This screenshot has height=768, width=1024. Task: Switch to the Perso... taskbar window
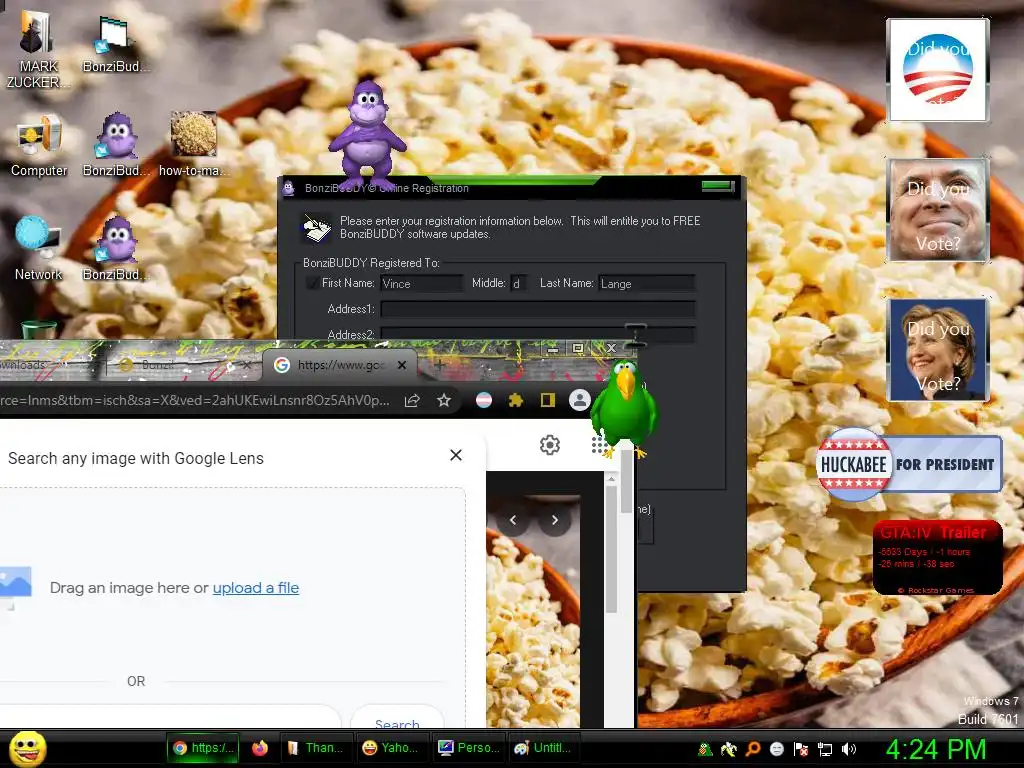coord(468,748)
